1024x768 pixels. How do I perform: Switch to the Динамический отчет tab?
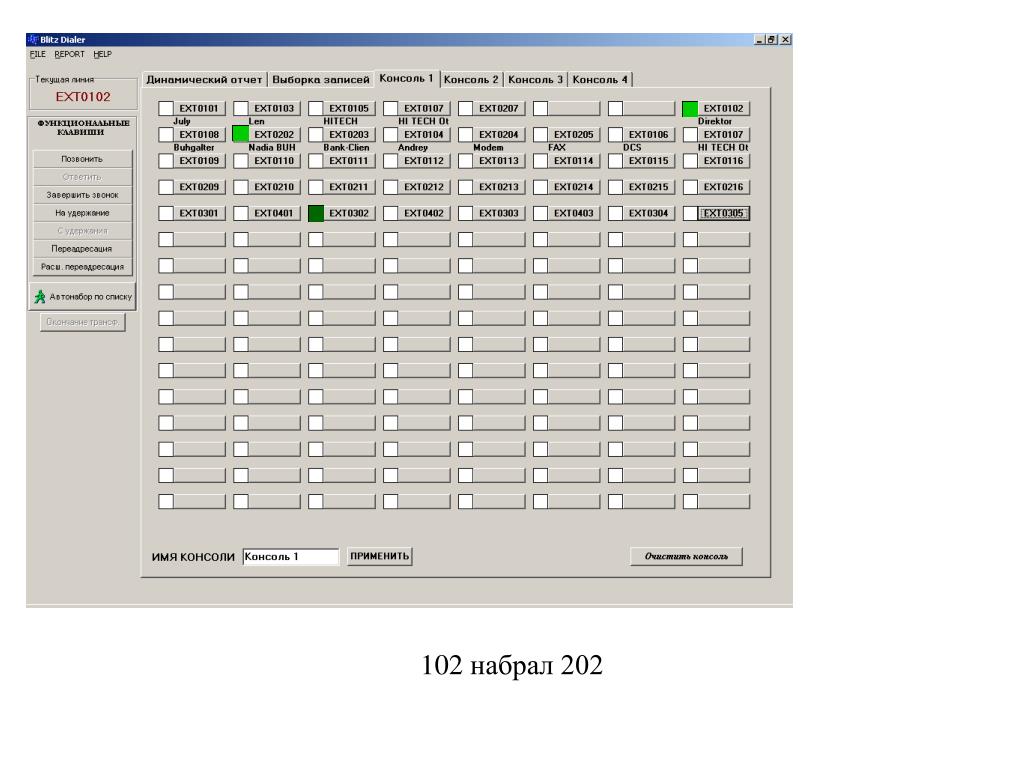click(x=204, y=80)
